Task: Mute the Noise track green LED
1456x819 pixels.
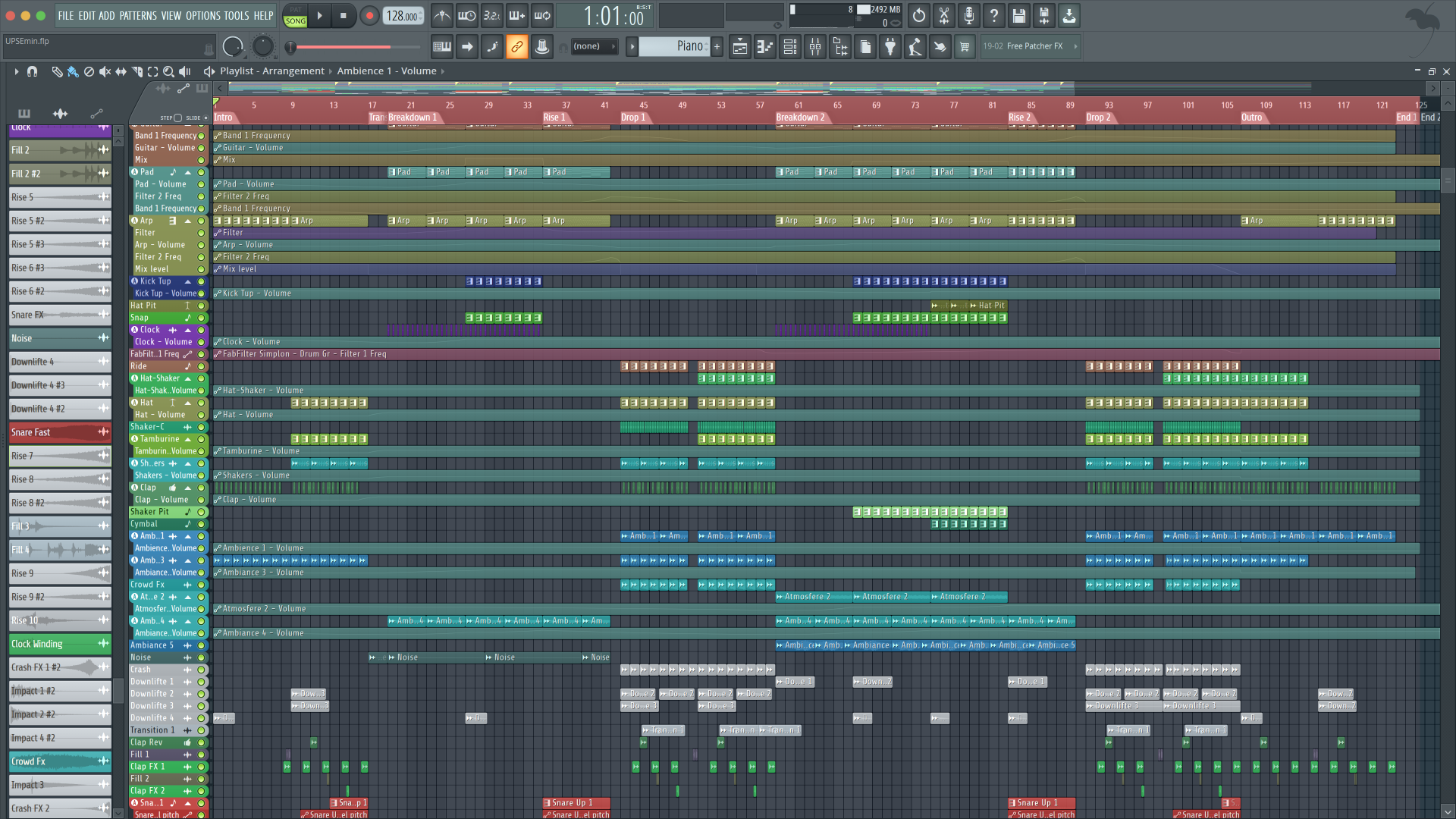Action: (x=202, y=657)
